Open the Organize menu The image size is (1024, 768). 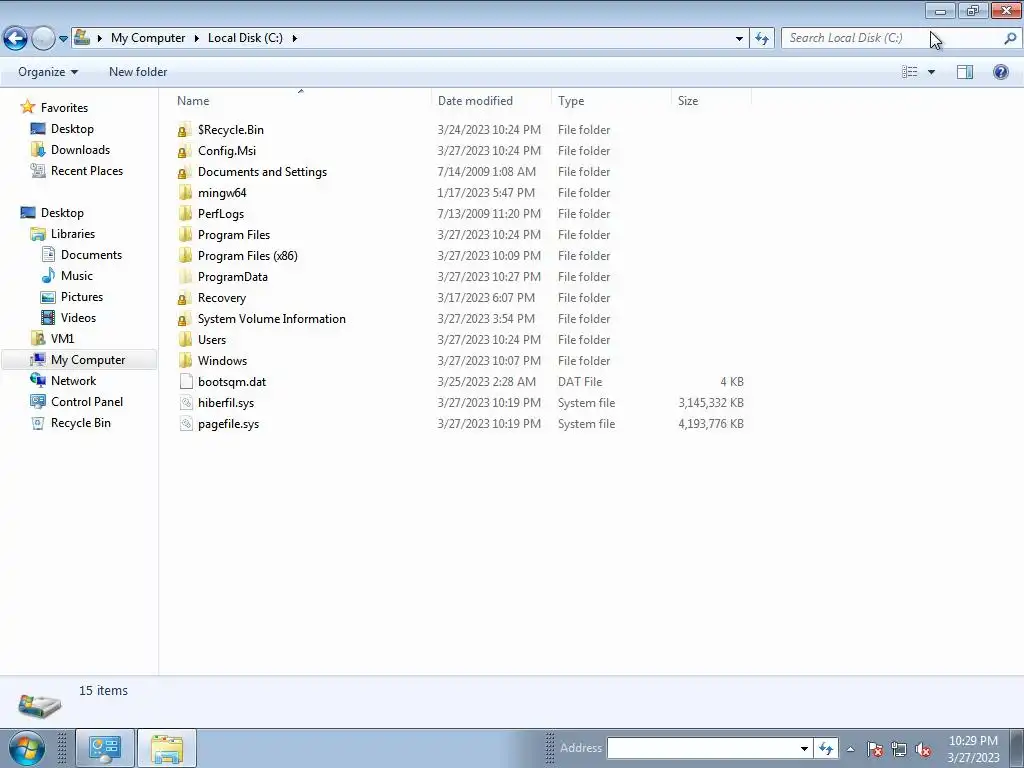[48, 72]
